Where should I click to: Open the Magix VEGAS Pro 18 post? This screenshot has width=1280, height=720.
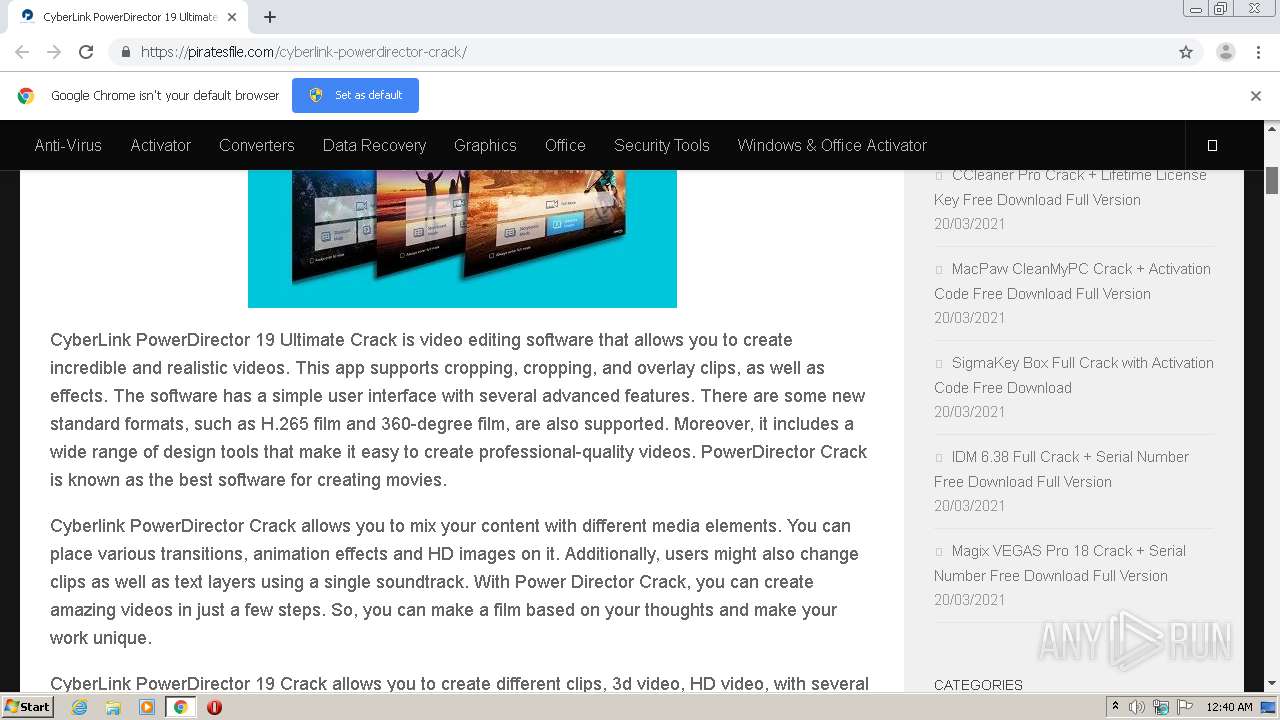tap(1060, 563)
